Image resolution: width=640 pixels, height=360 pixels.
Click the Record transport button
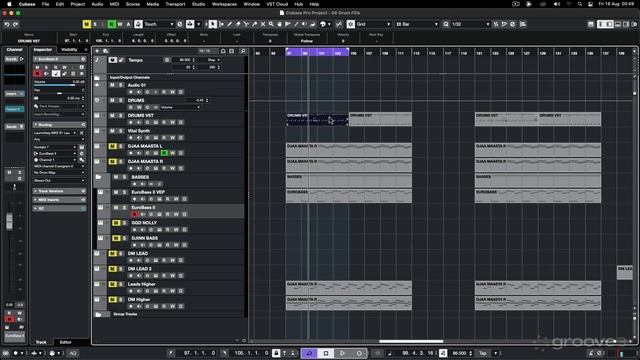tap(359, 353)
